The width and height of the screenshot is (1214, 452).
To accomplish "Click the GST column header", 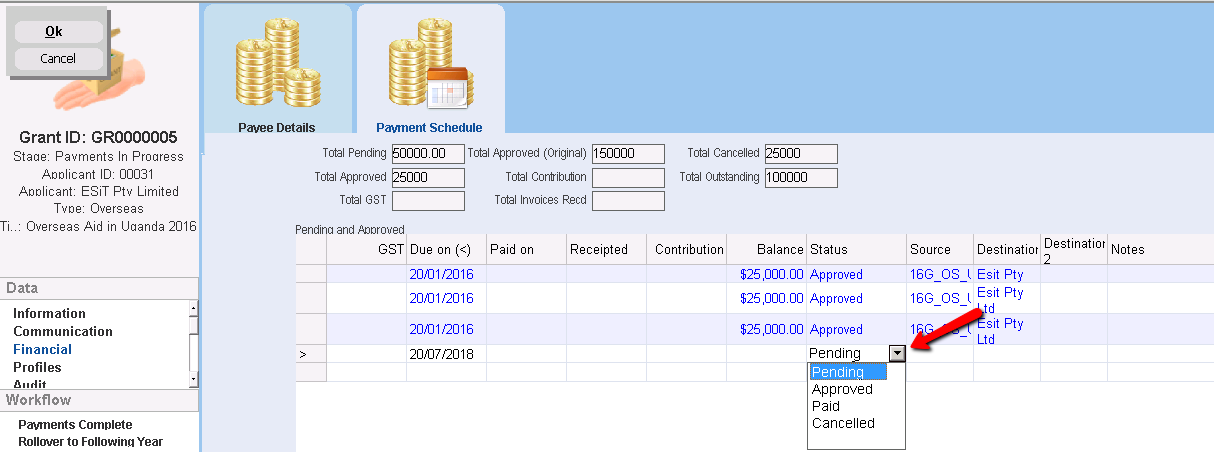I will 366,249.
